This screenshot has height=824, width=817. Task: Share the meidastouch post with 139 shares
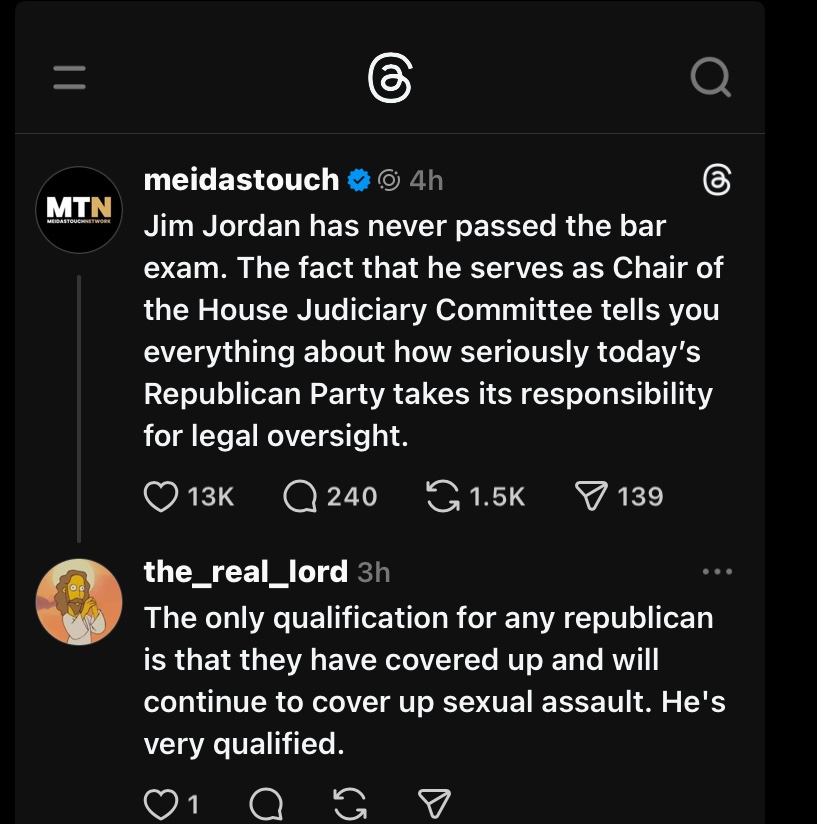(591, 496)
